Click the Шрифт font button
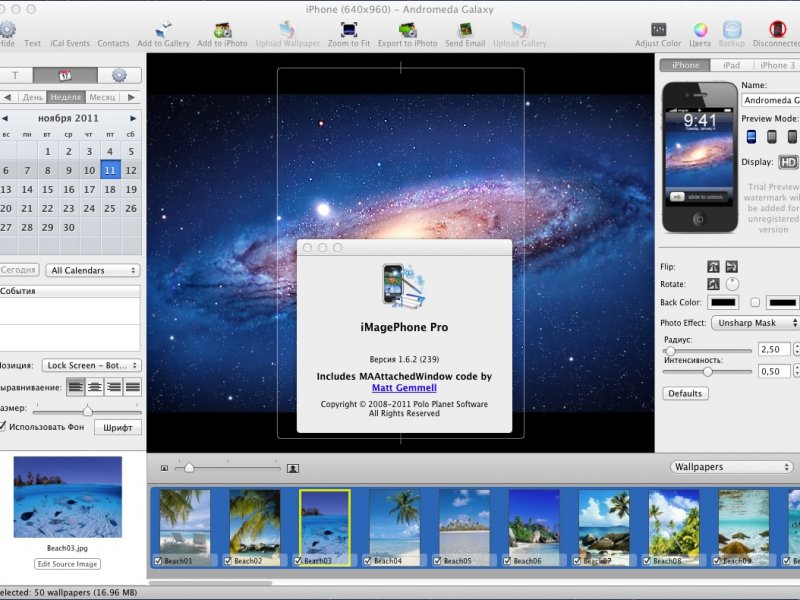Viewport: 800px width, 600px height. [118, 428]
